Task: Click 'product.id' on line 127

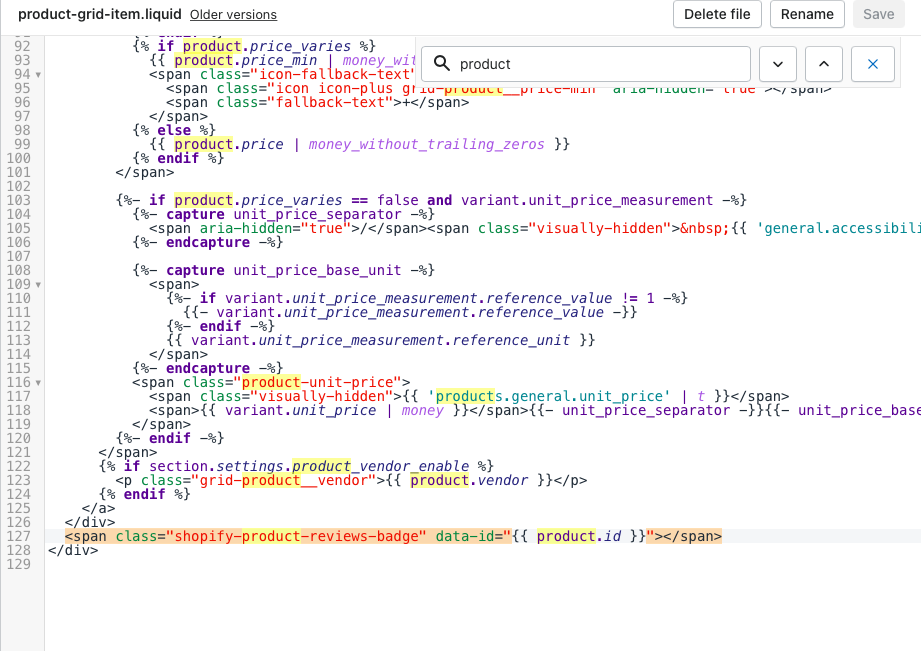Action: point(579,536)
